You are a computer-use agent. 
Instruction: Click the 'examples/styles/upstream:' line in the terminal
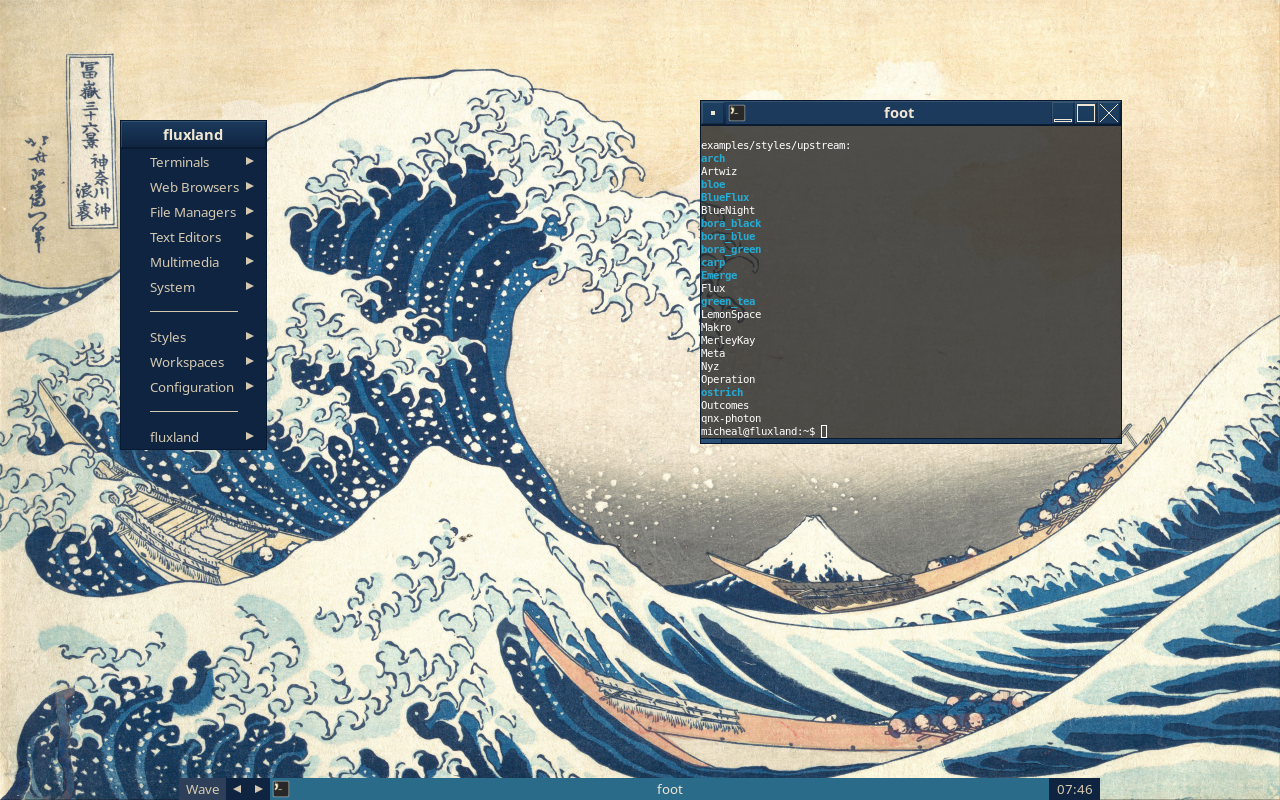776,146
